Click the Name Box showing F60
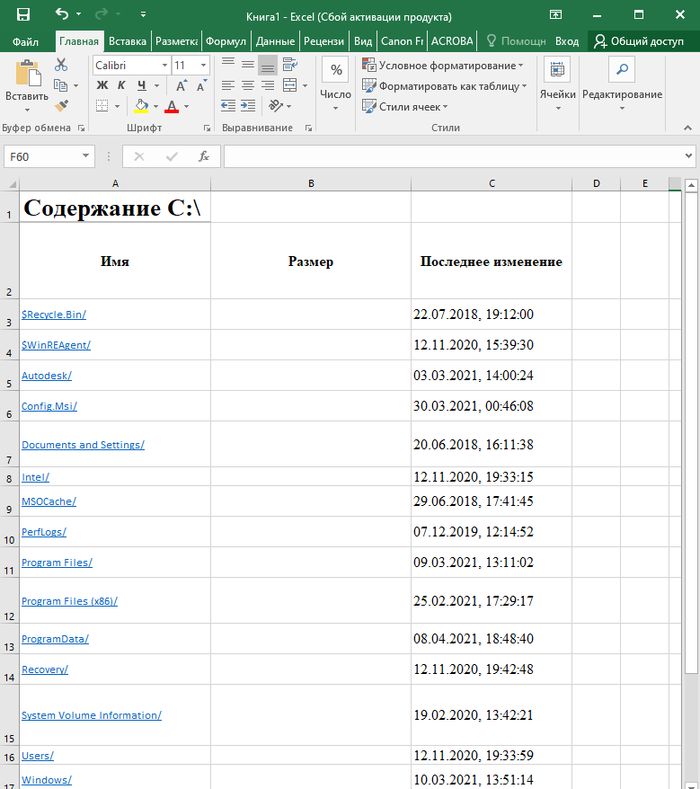Viewport: 700px width, 789px height. [x=40, y=157]
